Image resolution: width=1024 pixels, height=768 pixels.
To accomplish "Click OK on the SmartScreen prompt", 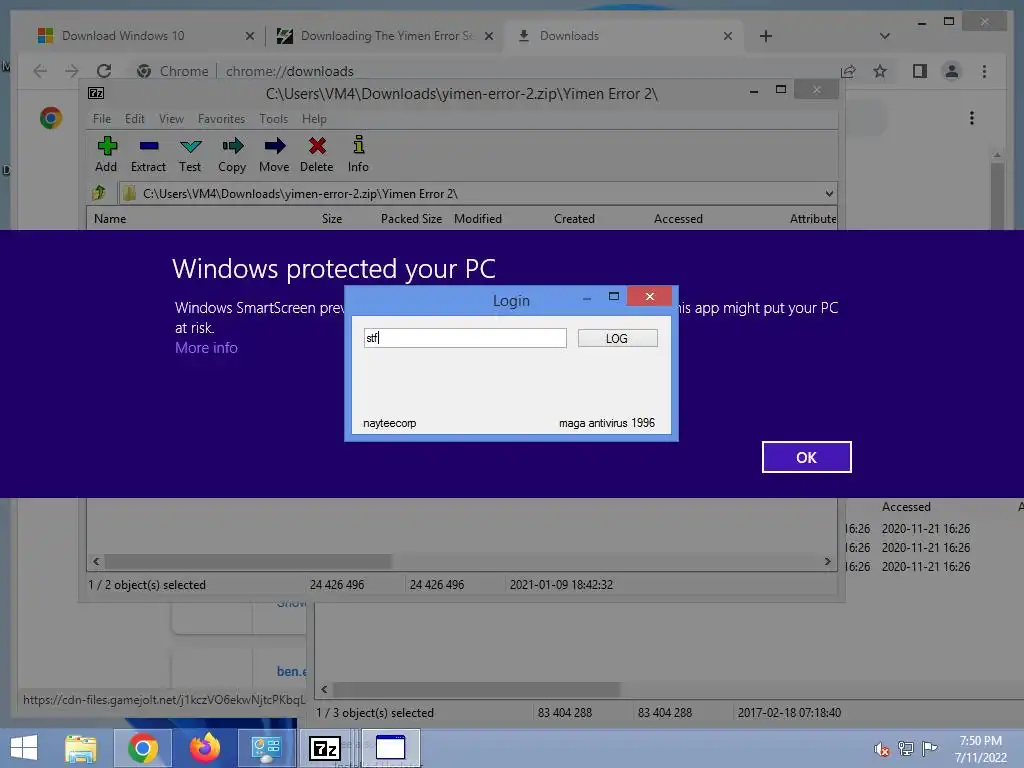I will (807, 457).
